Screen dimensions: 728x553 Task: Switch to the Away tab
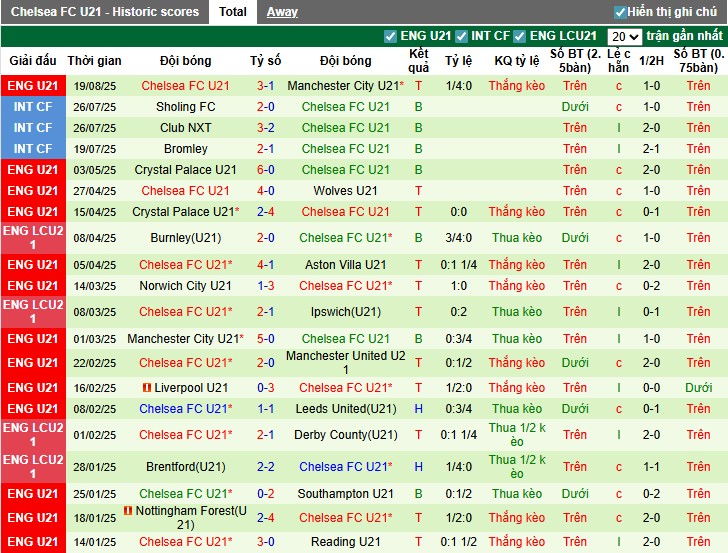point(282,12)
